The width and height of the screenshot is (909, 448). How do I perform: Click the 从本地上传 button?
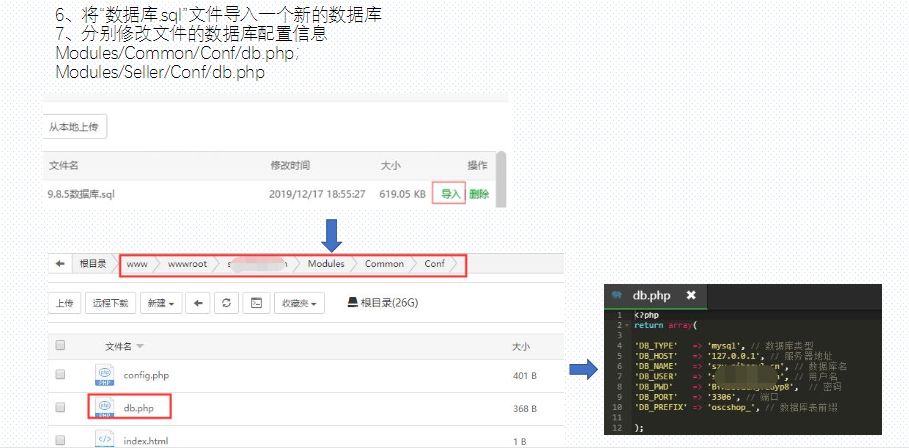pos(74,127)
